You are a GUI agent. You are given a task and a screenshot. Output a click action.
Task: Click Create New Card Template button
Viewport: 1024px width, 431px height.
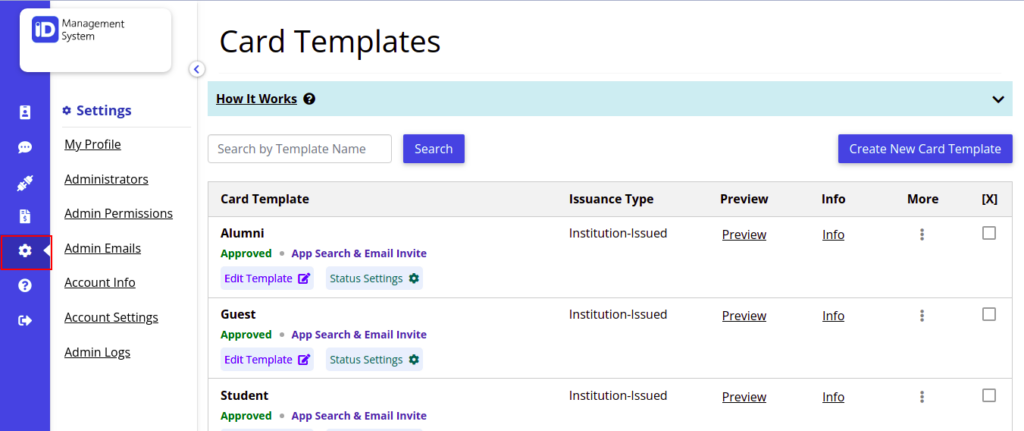coord(925,149)
